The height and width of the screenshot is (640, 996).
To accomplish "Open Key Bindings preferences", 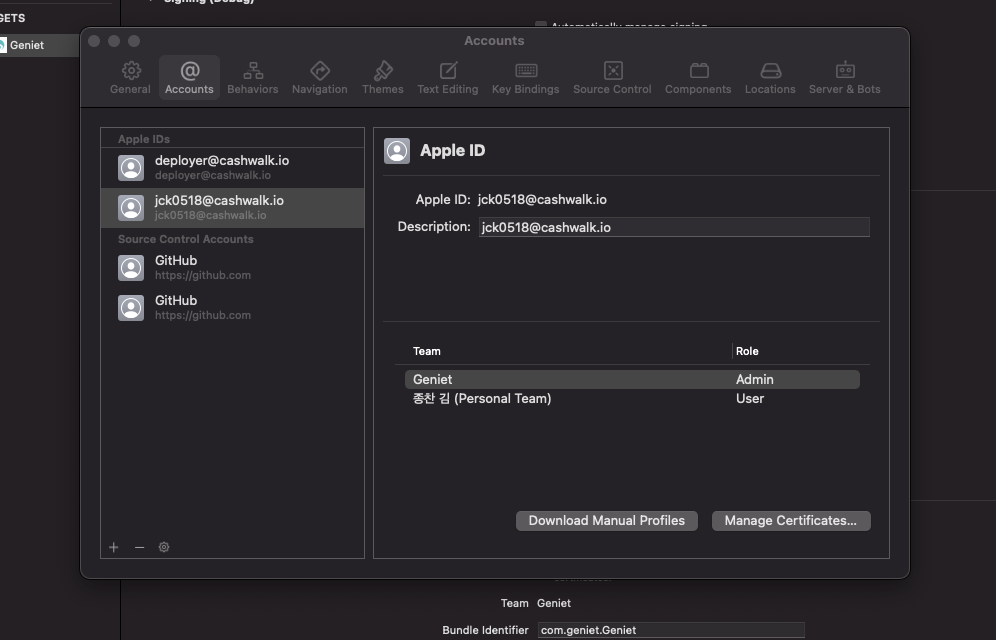I will pos(526,77).
